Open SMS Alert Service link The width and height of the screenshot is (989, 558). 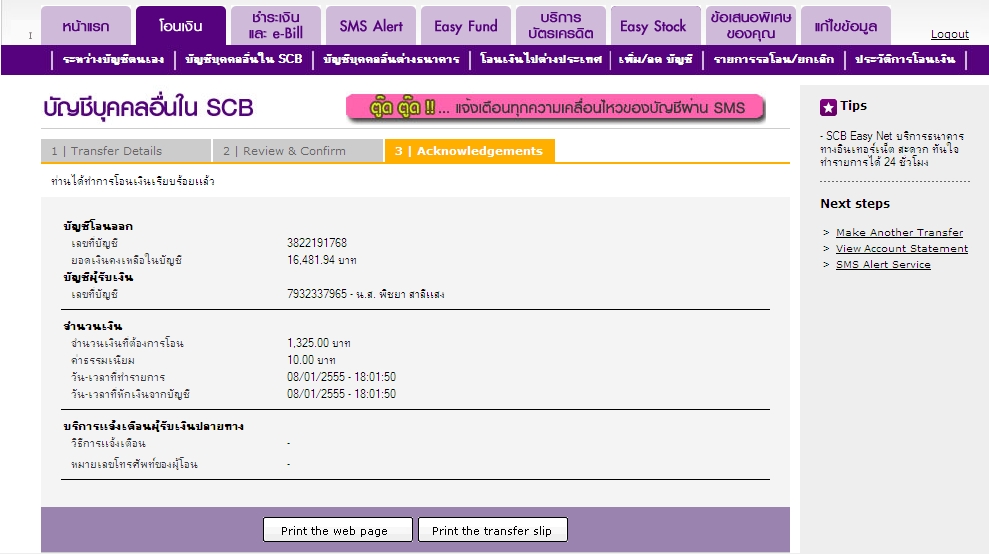[883, 264]
